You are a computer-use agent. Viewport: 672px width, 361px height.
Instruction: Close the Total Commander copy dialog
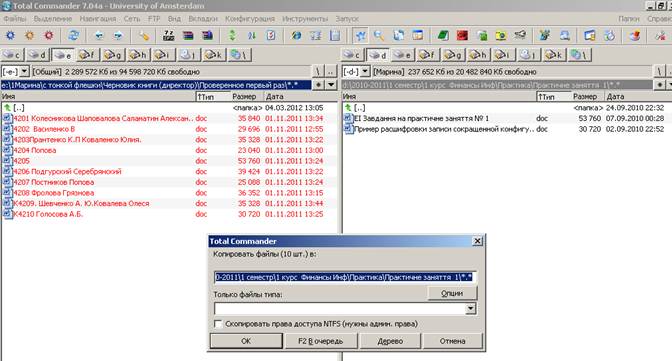coord(477,241)
